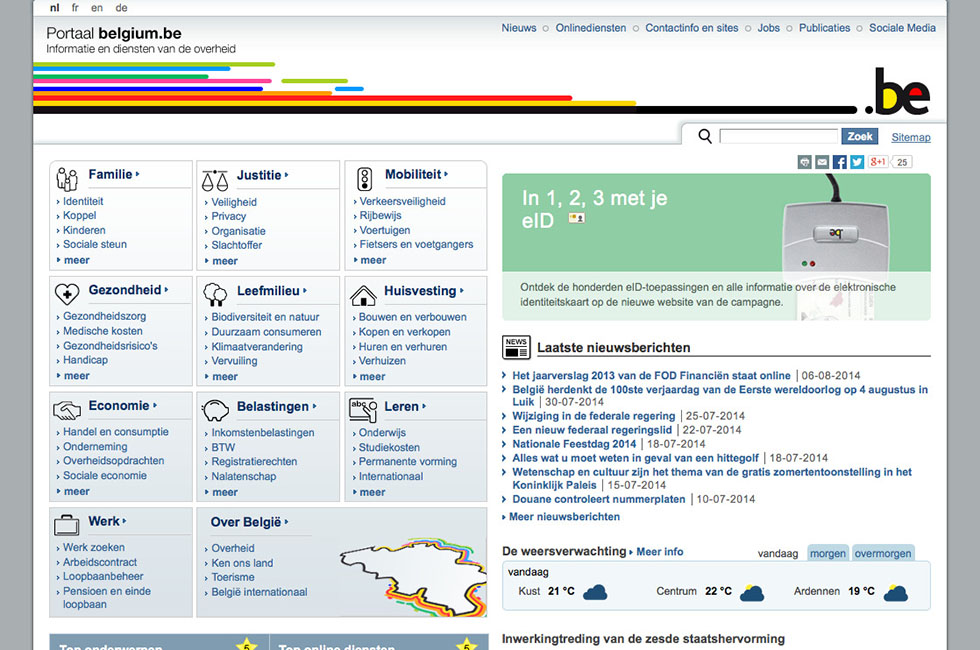
Task: Click the Justitie scales icon
Action: coord(215,181)
